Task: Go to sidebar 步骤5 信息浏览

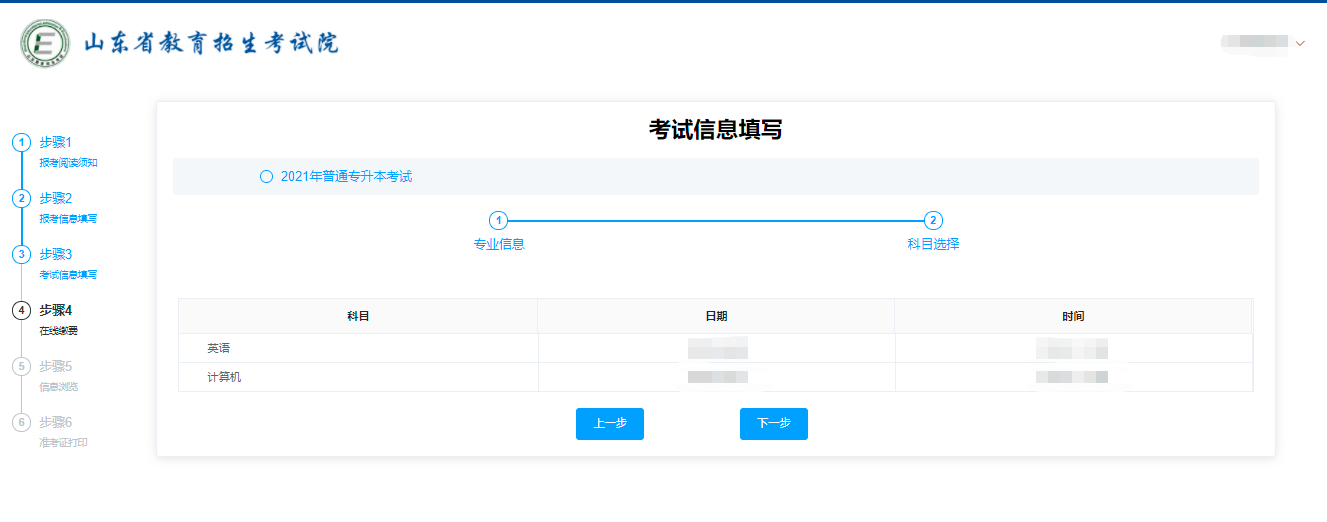Action: [46, 375]
